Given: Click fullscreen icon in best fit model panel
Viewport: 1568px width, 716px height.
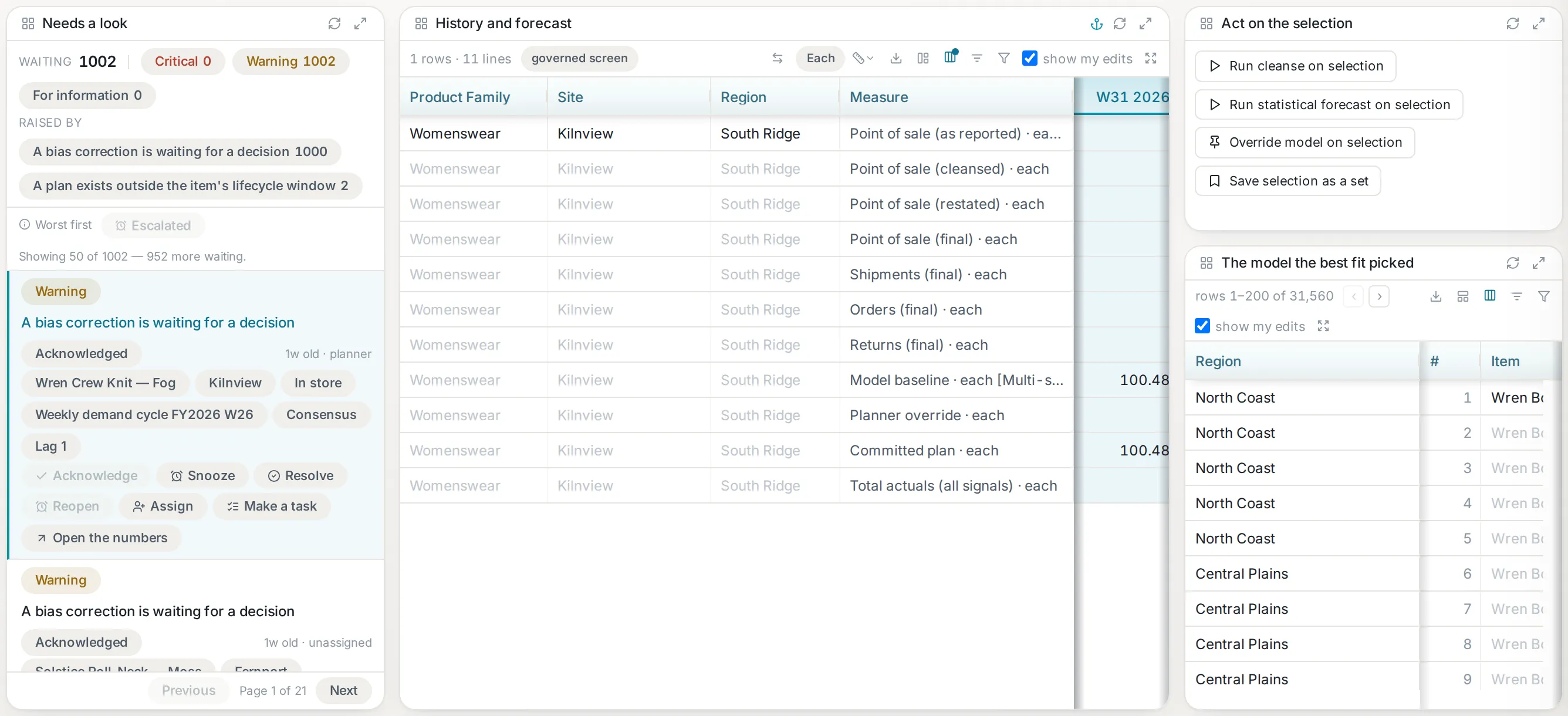Looking at the screenshot, I should 1323,326.
